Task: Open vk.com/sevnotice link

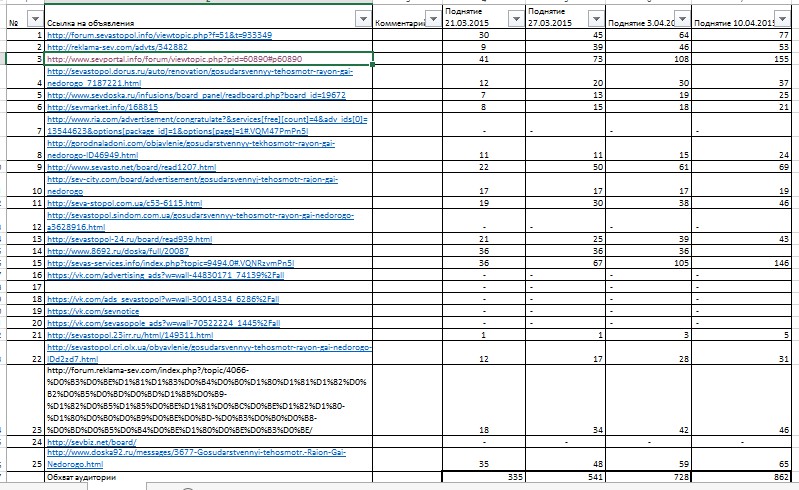Action: (93, 311)
